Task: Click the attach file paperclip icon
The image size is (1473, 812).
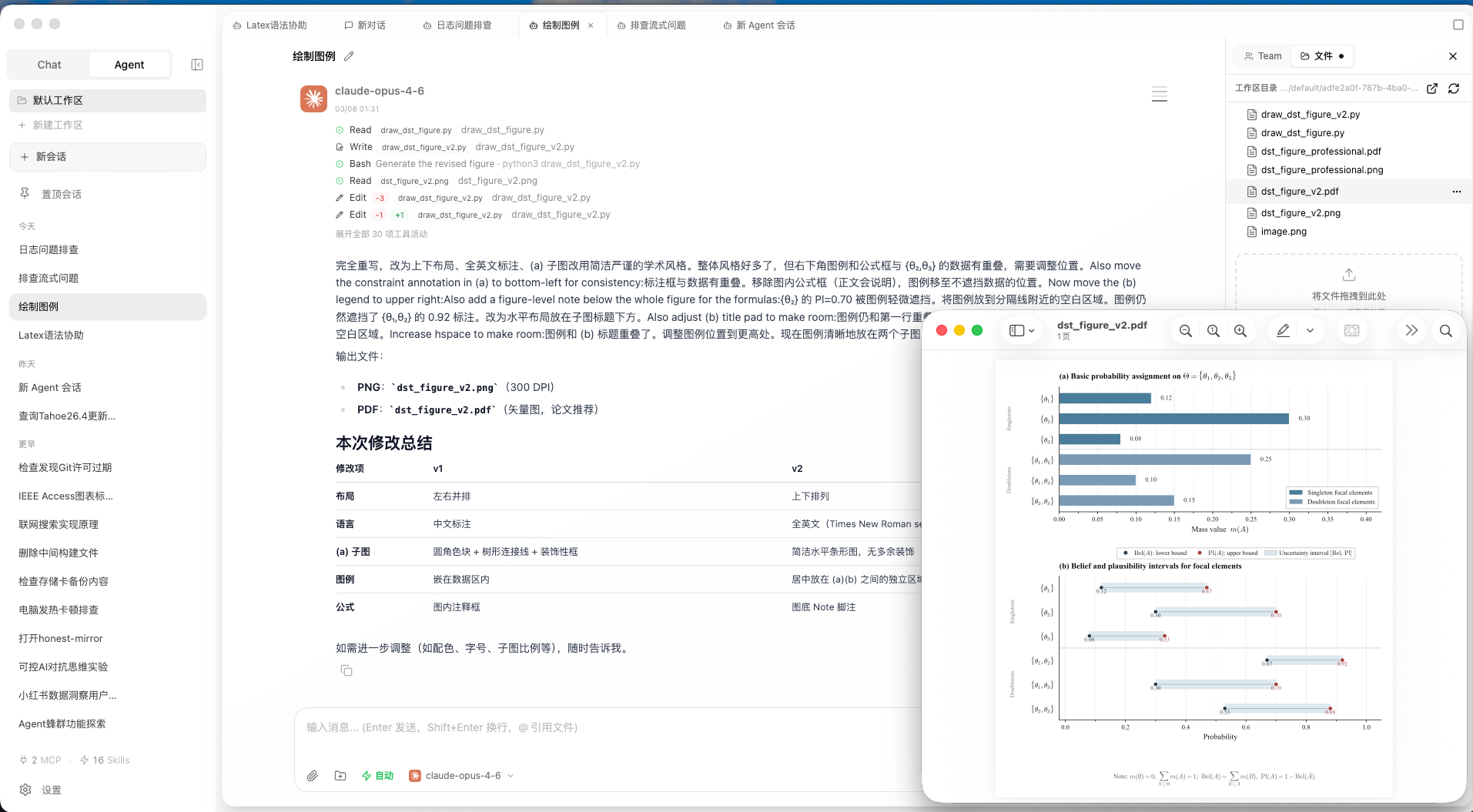Action: [312, 776]
